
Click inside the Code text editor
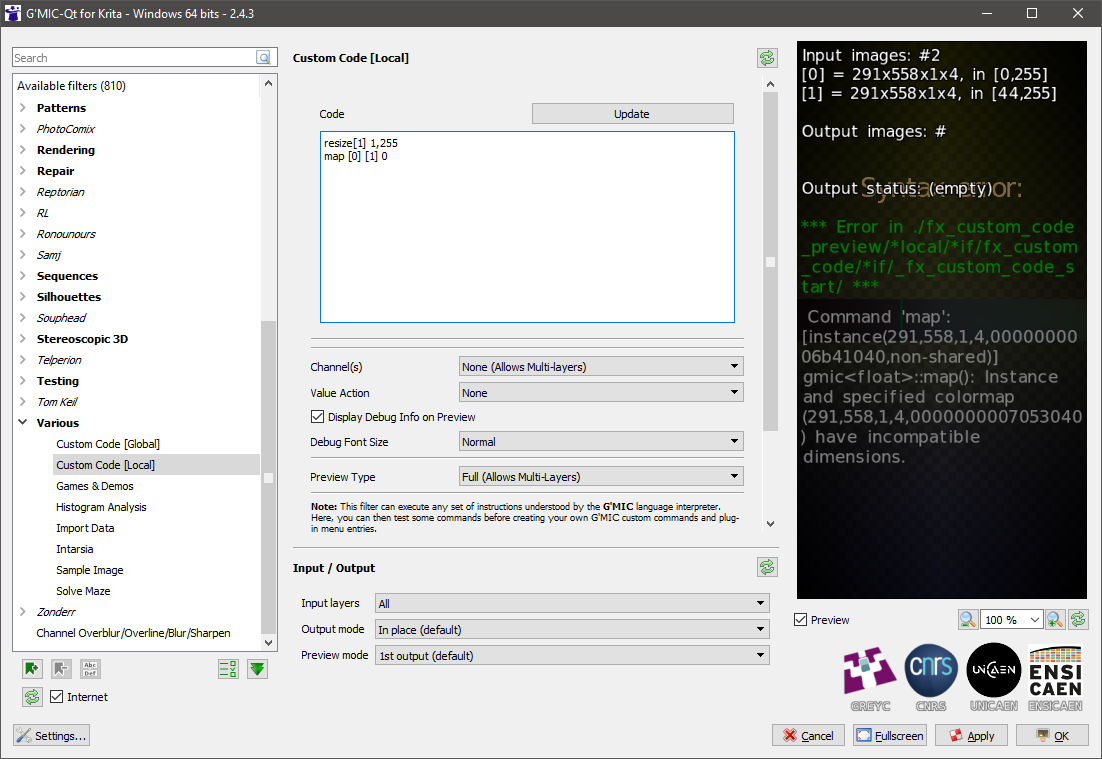527,227
